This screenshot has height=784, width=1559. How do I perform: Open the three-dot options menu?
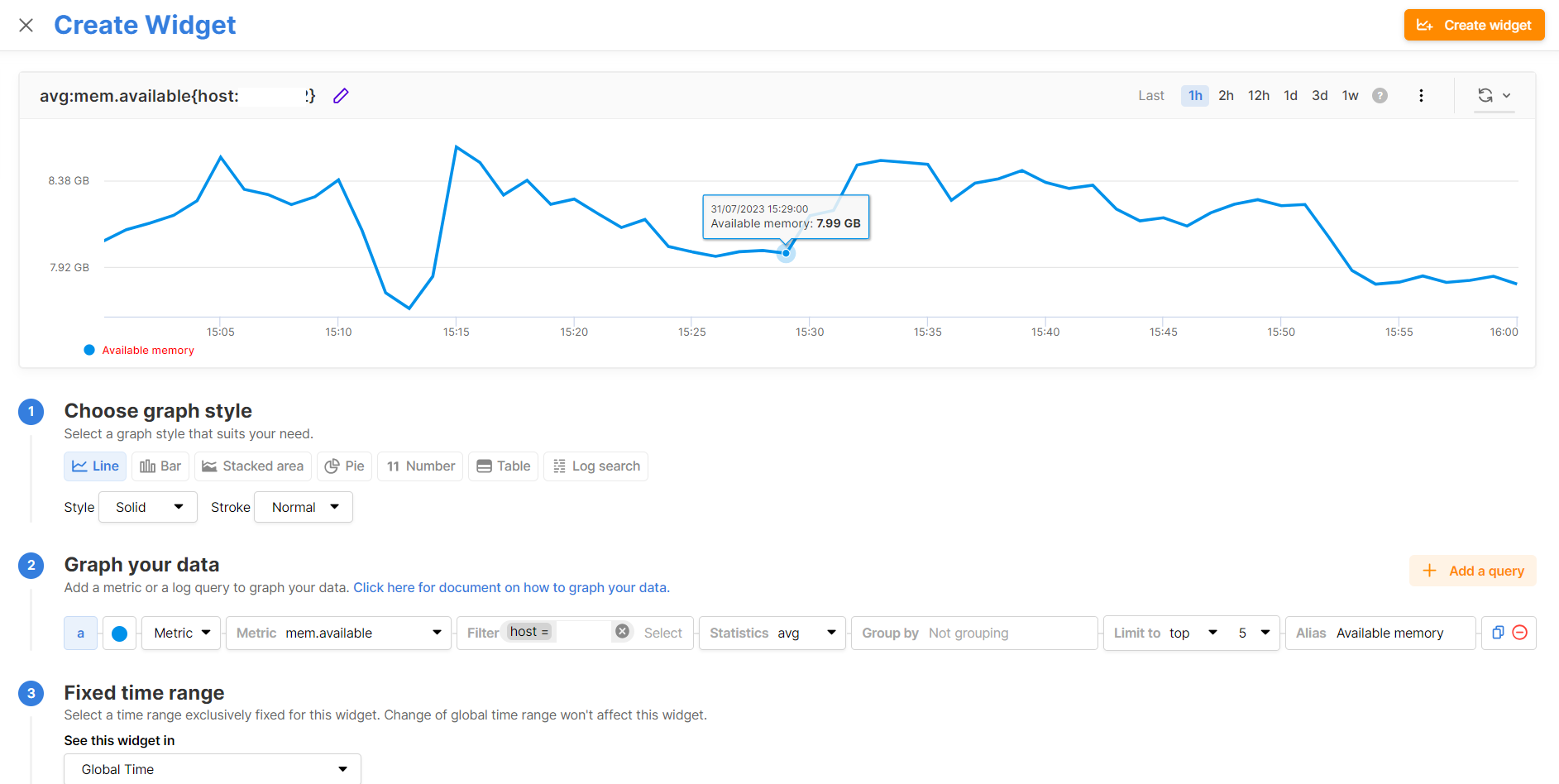tap(1421, 96)
